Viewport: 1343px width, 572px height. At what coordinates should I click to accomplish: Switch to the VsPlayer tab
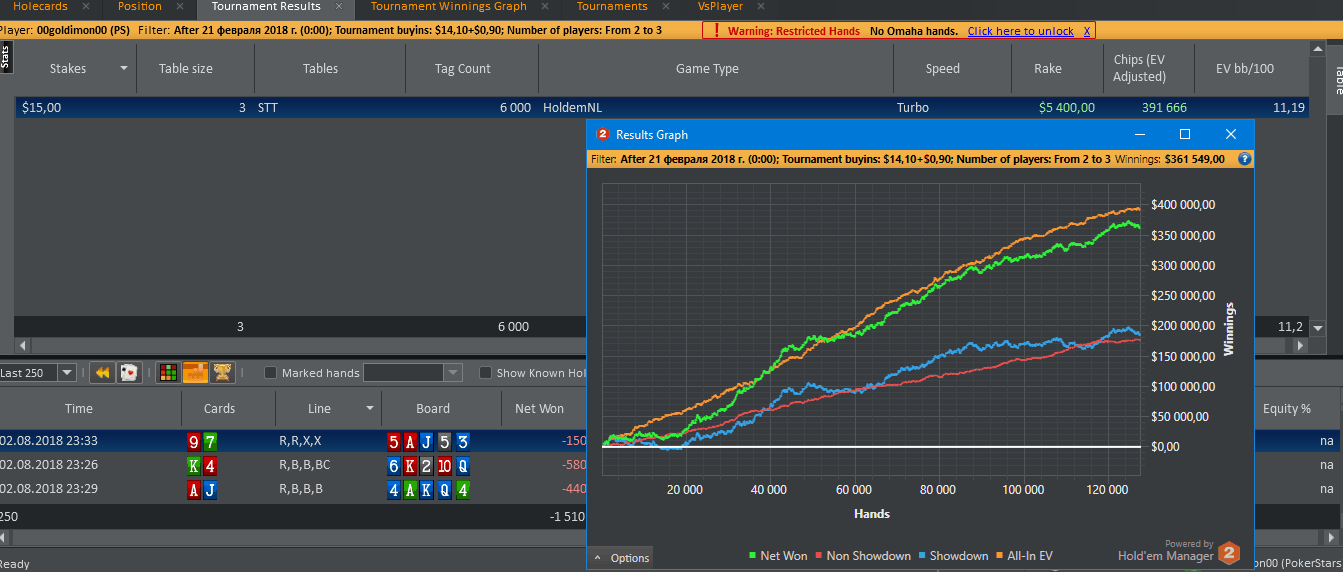(720, 7)
